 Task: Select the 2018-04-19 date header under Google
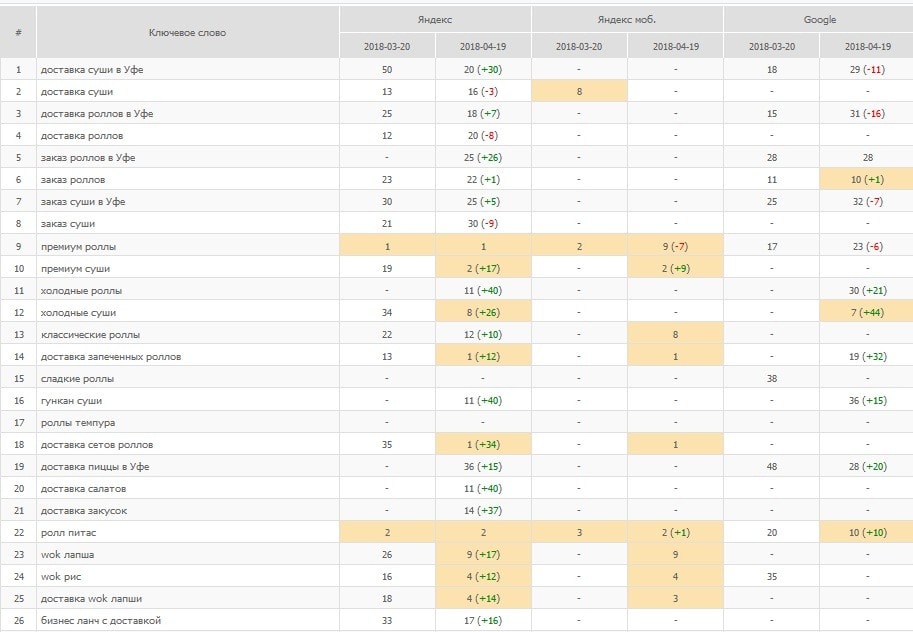pos(867,46)
